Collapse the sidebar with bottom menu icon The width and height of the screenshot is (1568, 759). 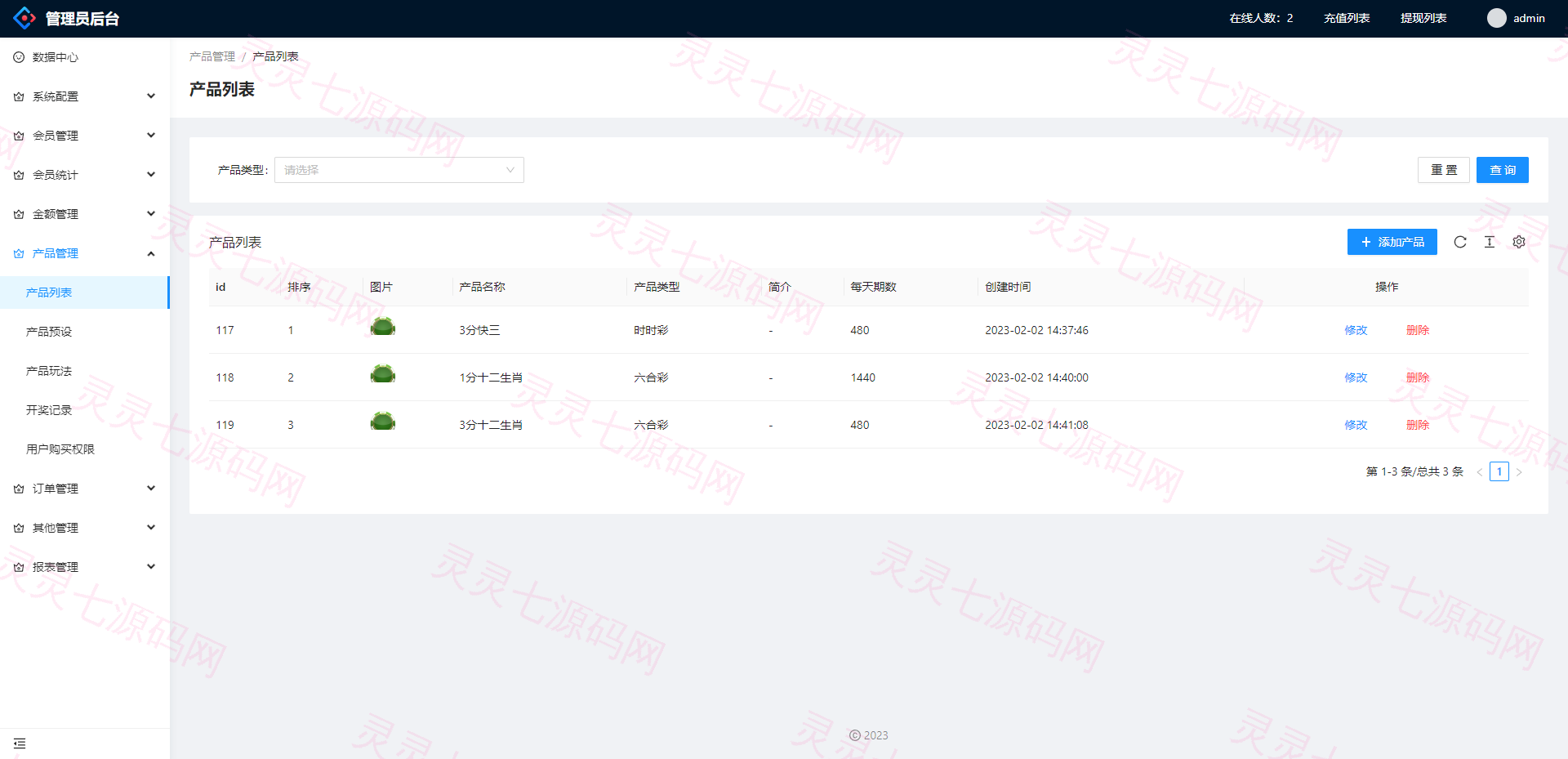point(20,743)
